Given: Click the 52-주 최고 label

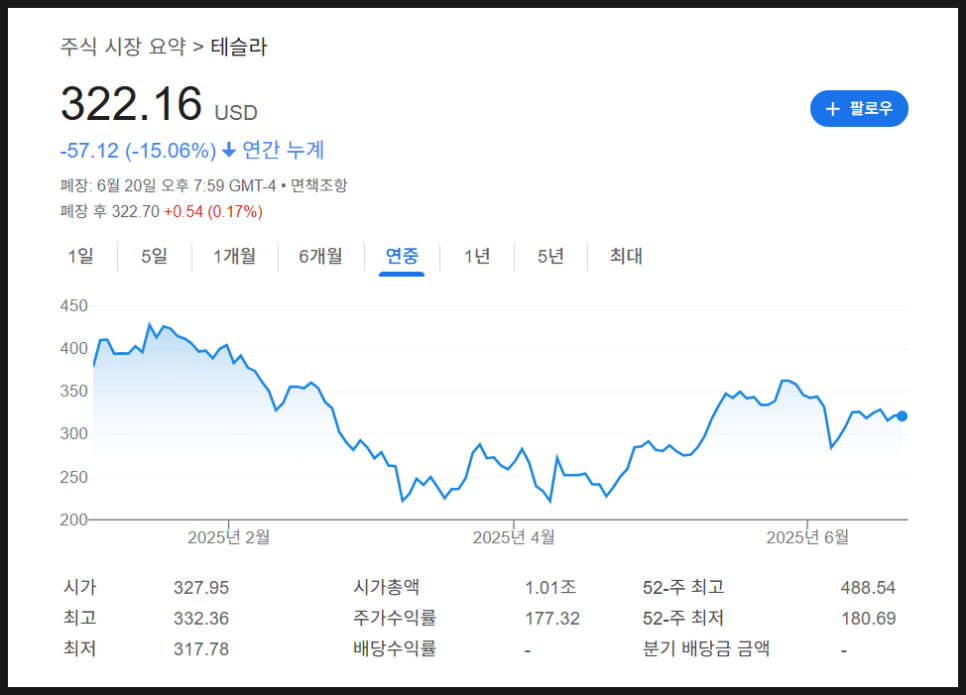Looking at the screenshot, I should [x=683, y=587].
